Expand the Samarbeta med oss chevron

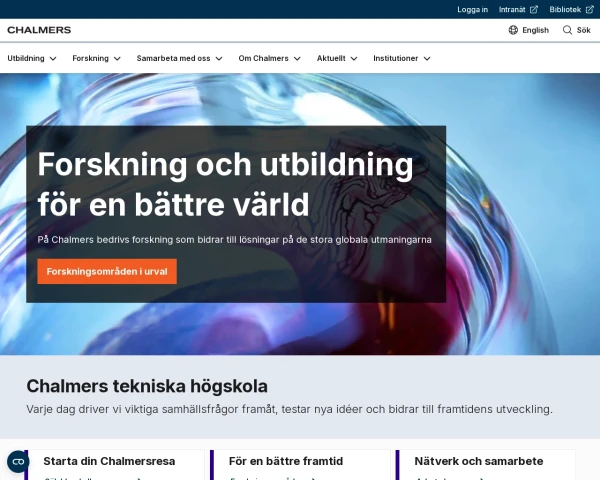(x=219, y=59)
